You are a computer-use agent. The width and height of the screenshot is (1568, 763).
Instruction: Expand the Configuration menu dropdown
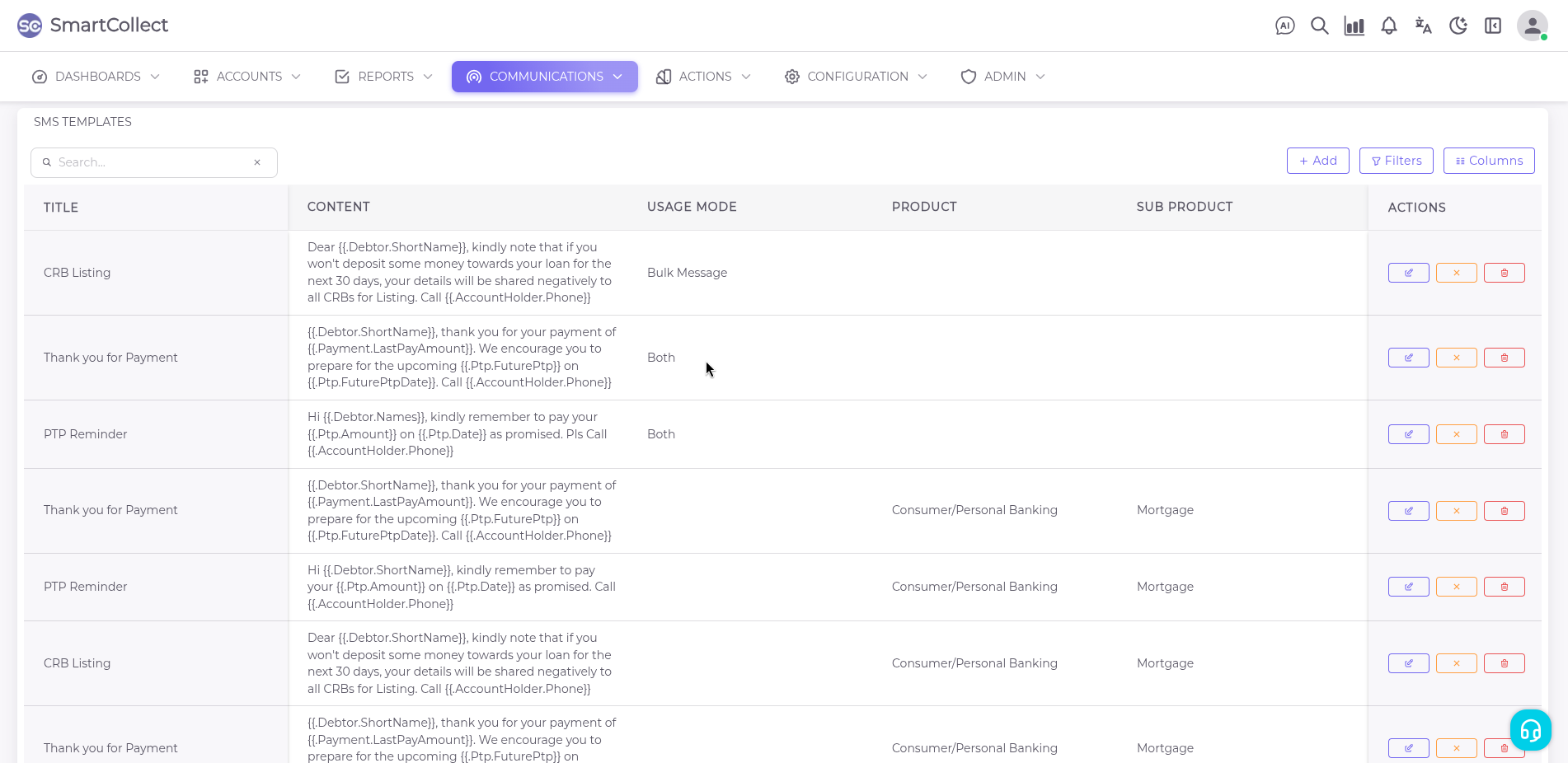click(857, 77)
